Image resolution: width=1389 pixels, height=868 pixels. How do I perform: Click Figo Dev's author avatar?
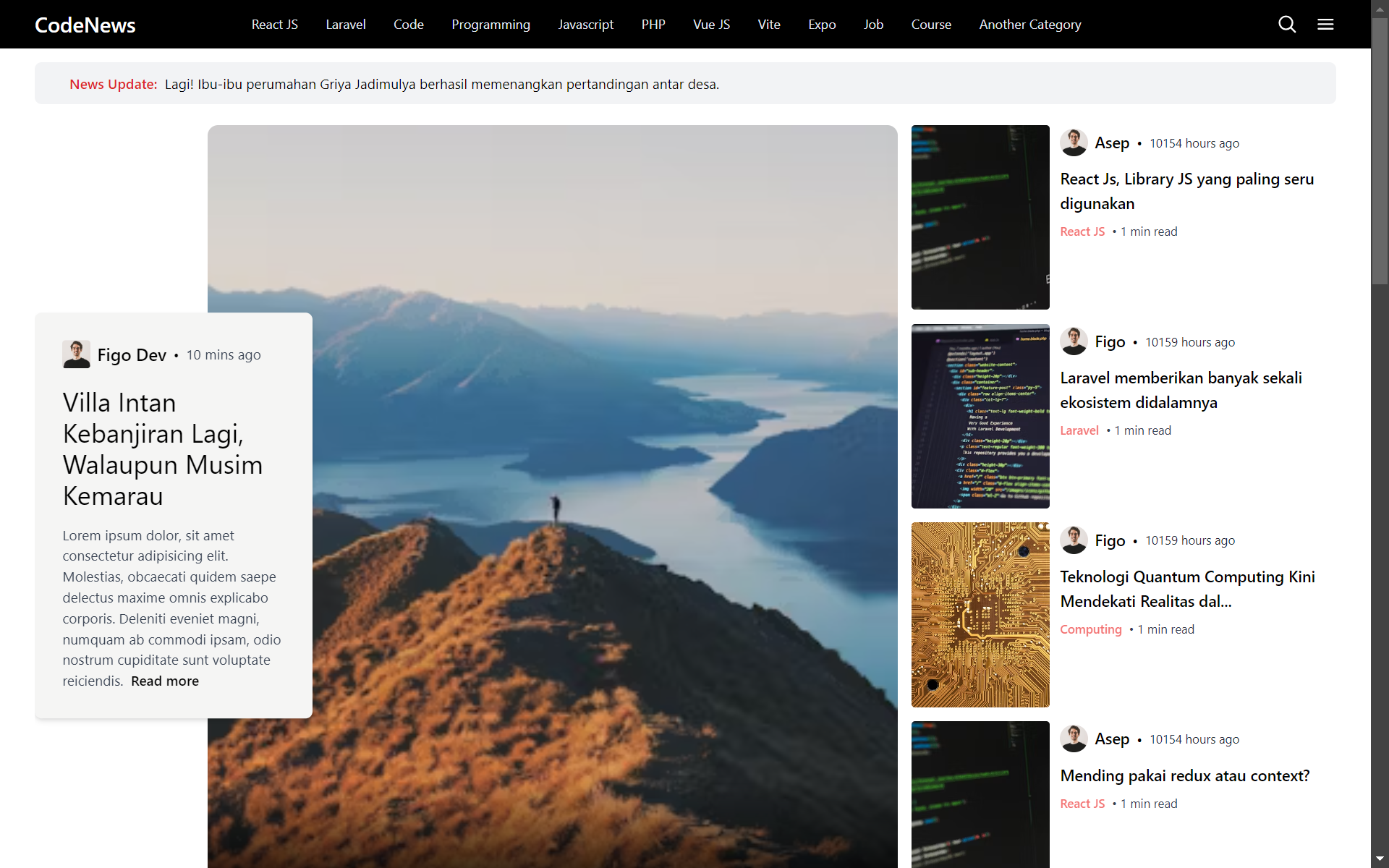(76, 354)
